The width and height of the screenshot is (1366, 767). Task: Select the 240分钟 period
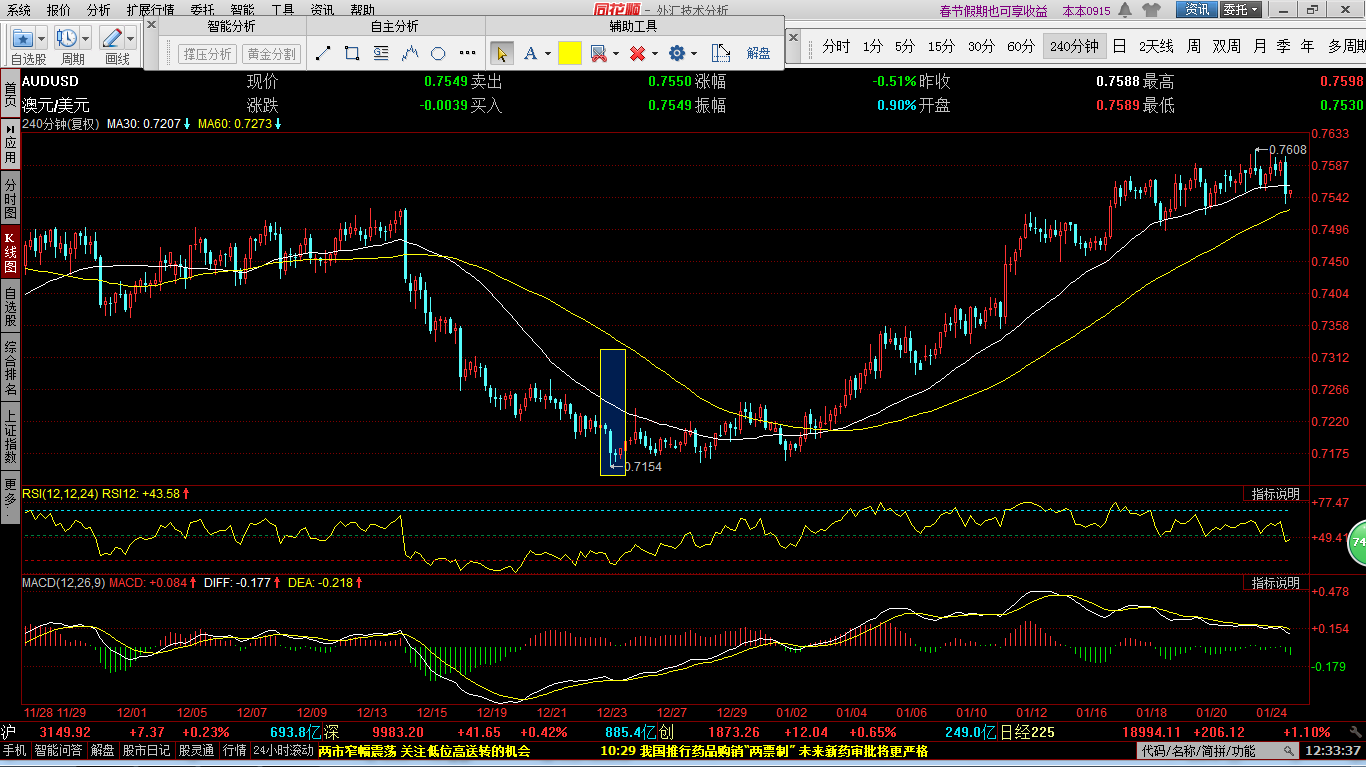coord(1074,46)
